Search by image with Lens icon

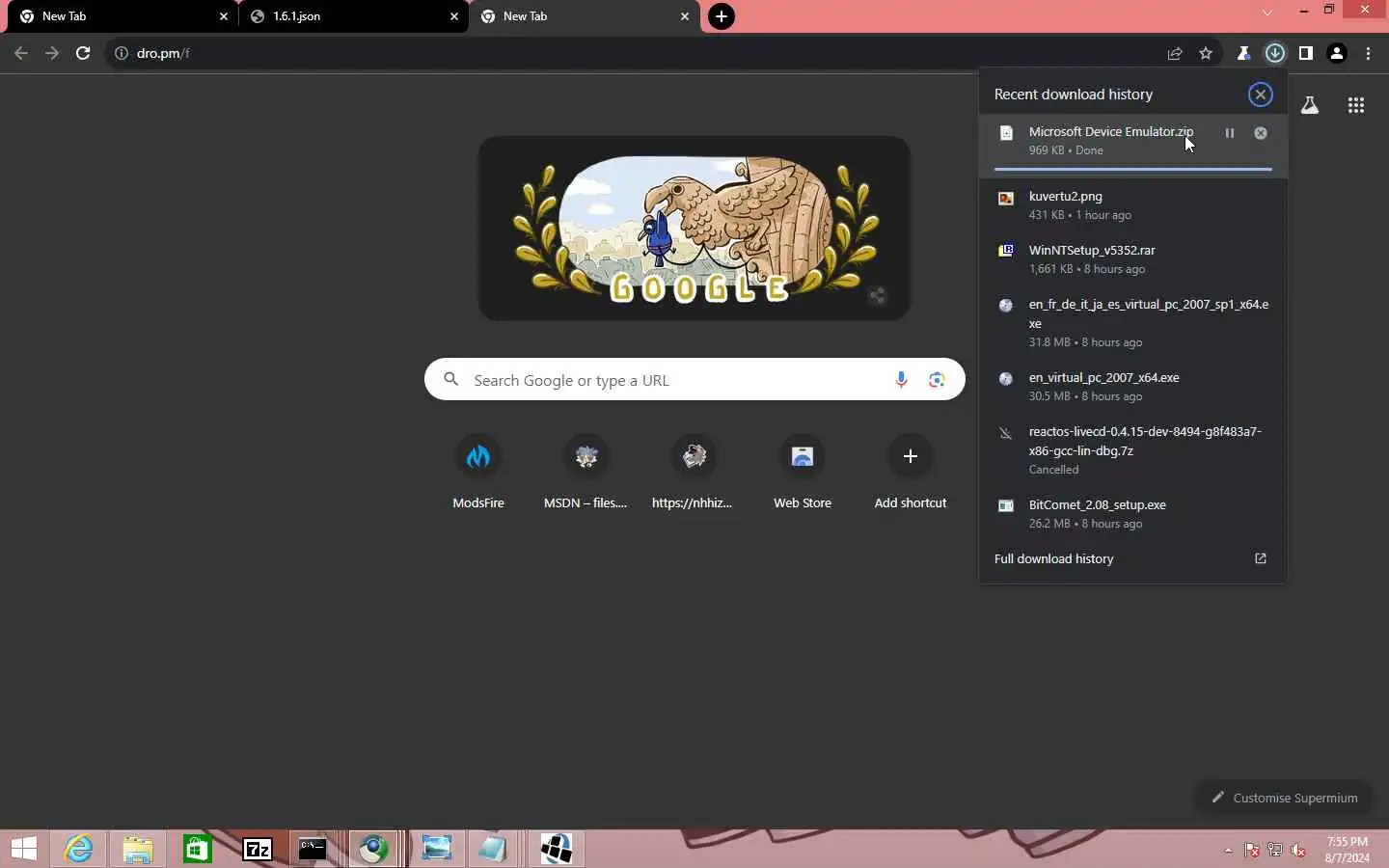(x=937, y=380)
